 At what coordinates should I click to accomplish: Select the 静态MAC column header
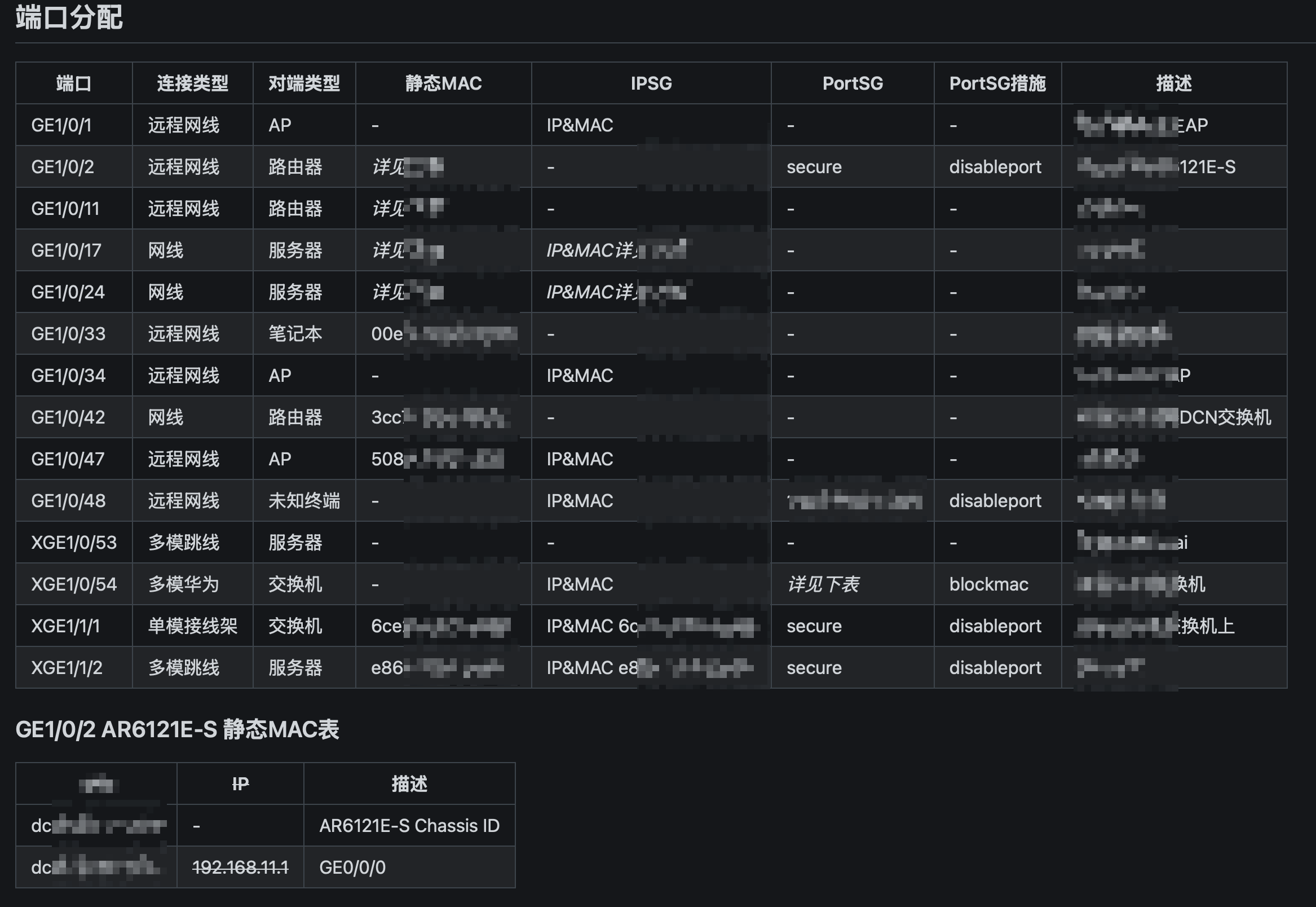point(443,83)
